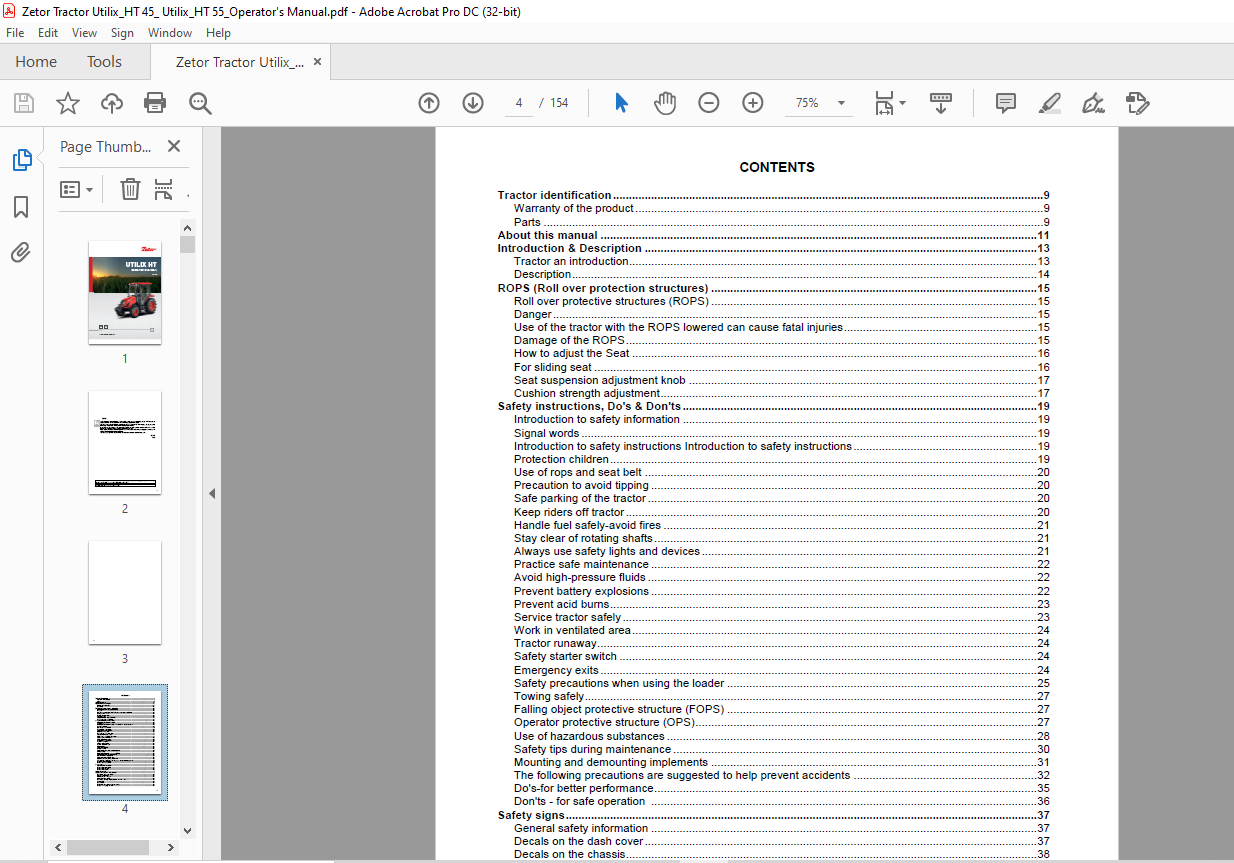Click the upload to cloud icon
The height and width of the screenshot is (863, 1234).
[112, 103]
